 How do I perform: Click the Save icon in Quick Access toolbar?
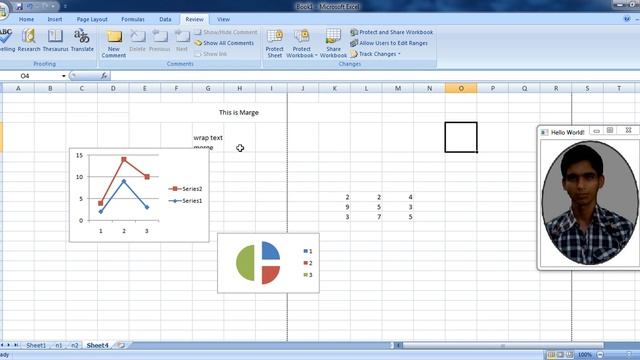(19, 6)
